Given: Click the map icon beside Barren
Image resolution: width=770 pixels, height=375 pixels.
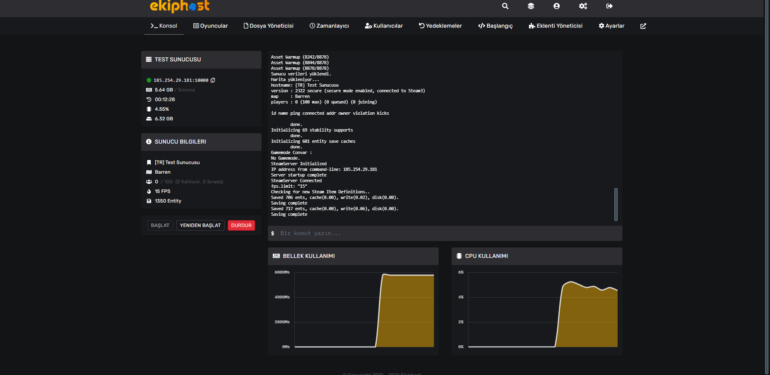Looking at the screenshot, I should (x=149, y=172).
